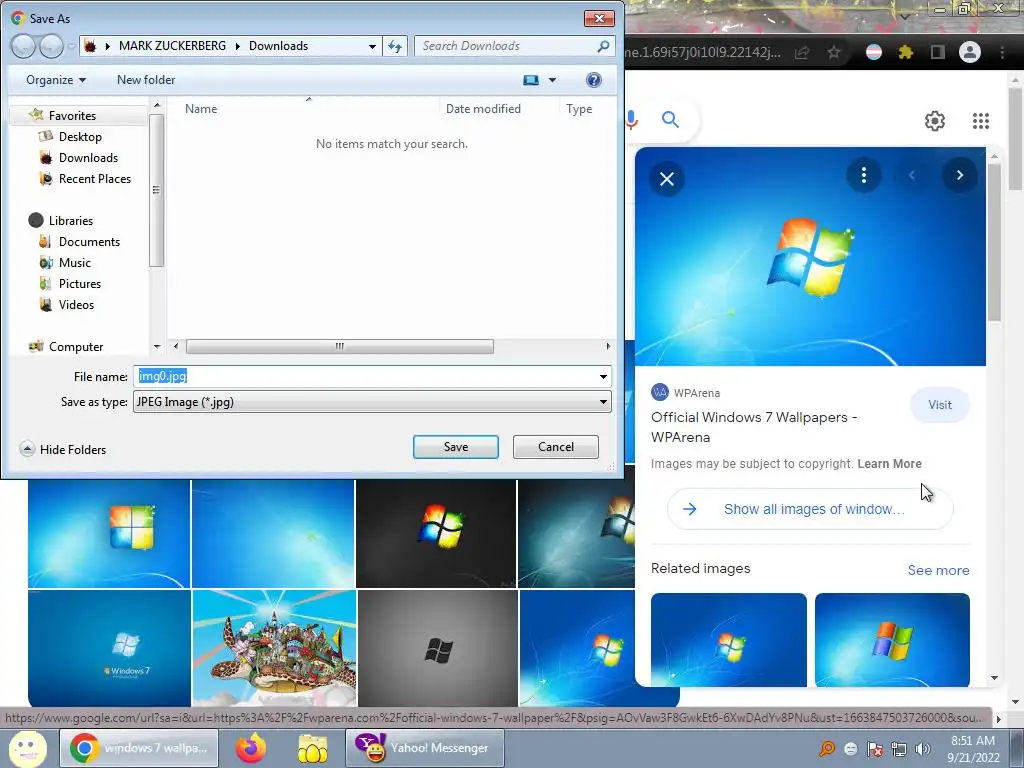Click the Save button
1024x768 pixels.
[x=456, y=447]
